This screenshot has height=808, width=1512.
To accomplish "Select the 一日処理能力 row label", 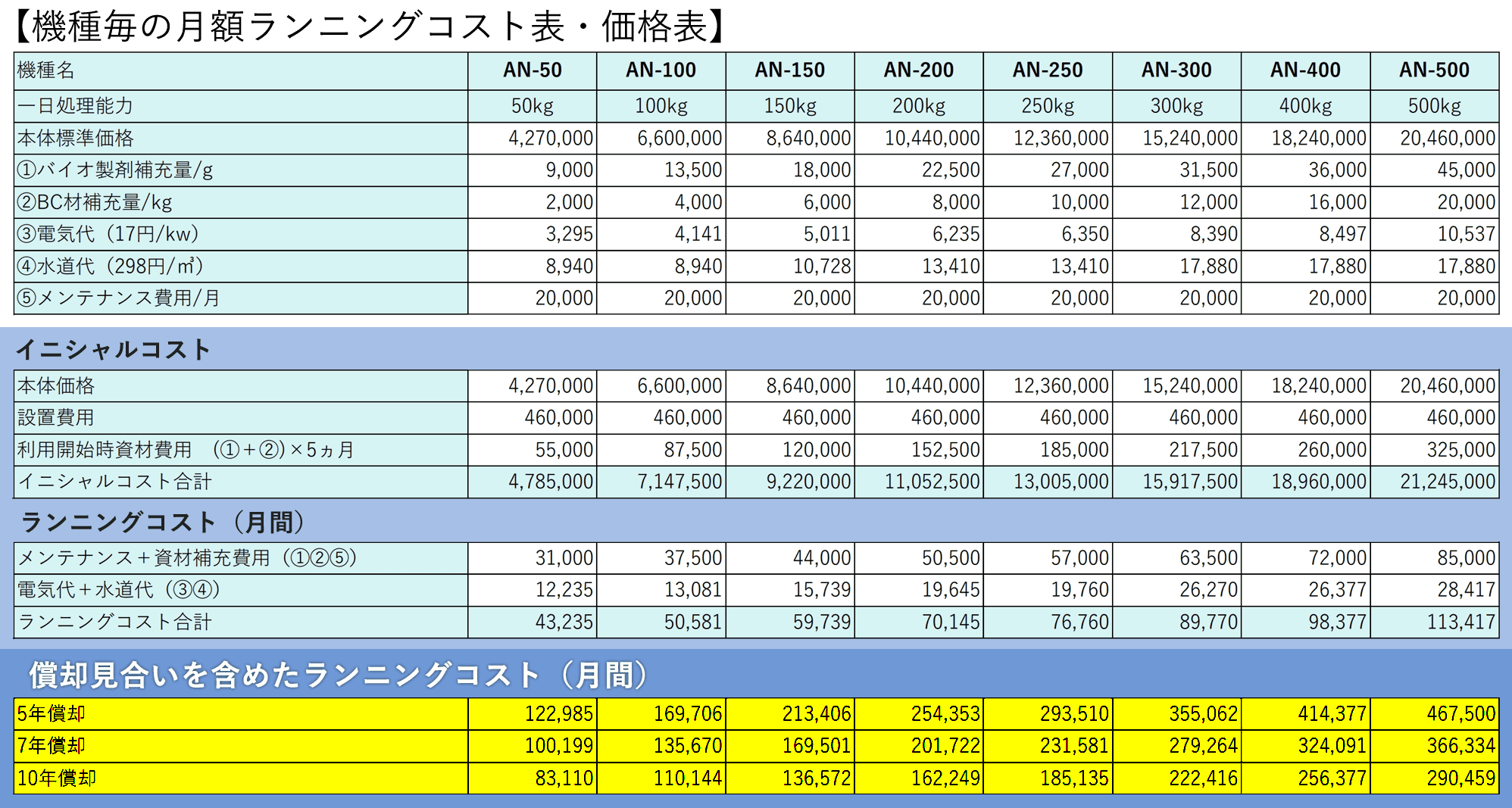I will [x=241, y=106].
